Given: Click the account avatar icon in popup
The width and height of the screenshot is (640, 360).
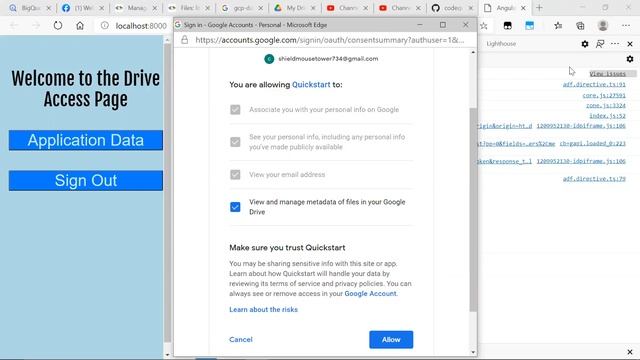Looking at the screenshot, I should 269,59.
